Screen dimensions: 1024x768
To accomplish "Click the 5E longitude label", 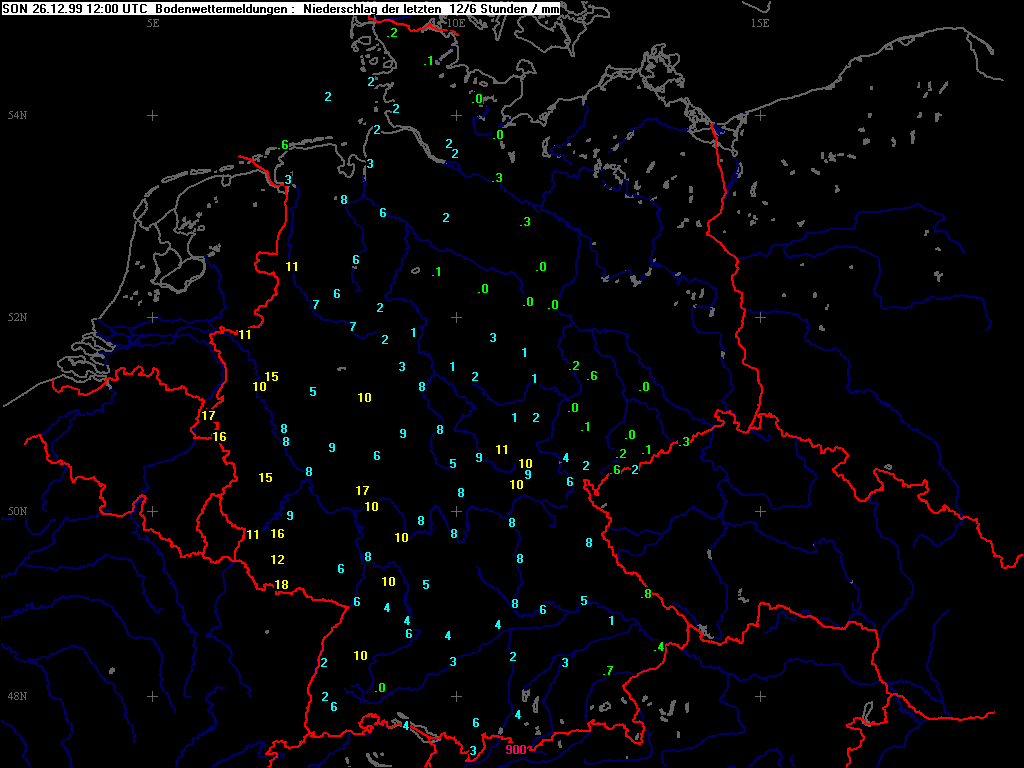I will coord(153,23).
